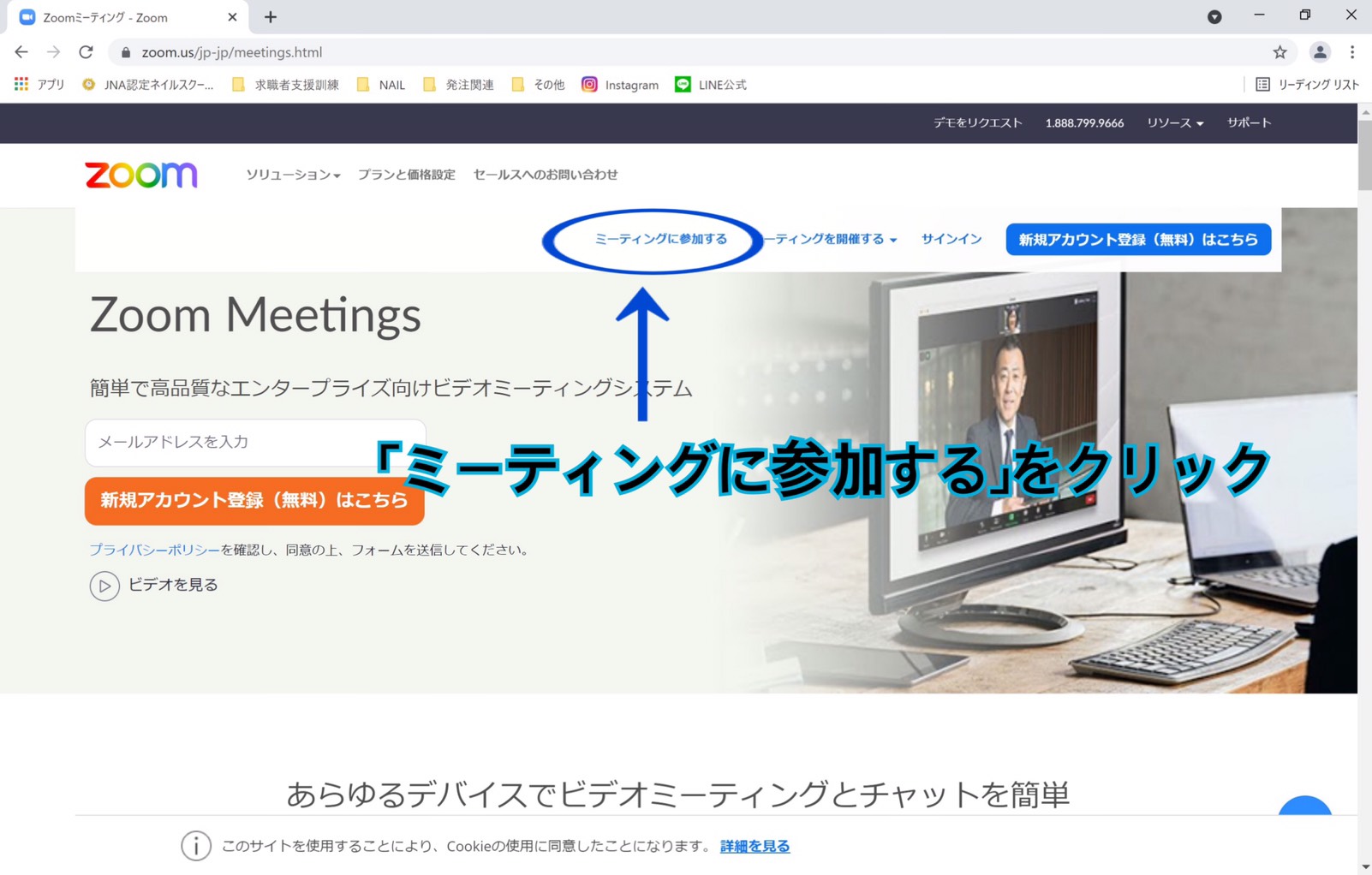Play video via ビデオを見る icon
The width and height of the screenshot is (1372, 875).
click(x=104, y=586)
